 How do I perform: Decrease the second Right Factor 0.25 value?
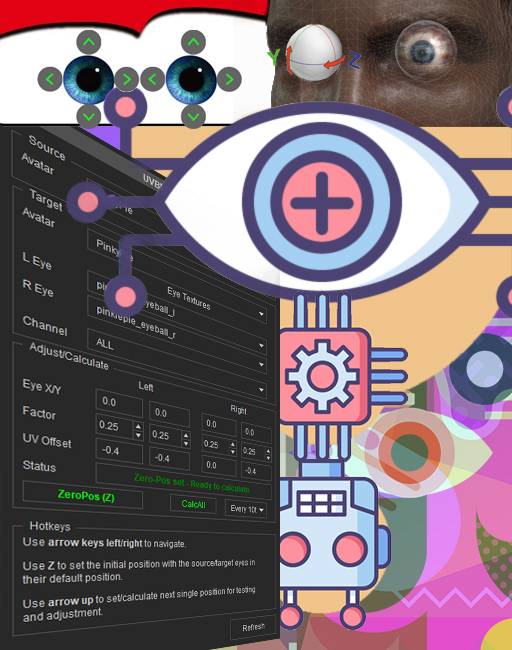point(268,458)
